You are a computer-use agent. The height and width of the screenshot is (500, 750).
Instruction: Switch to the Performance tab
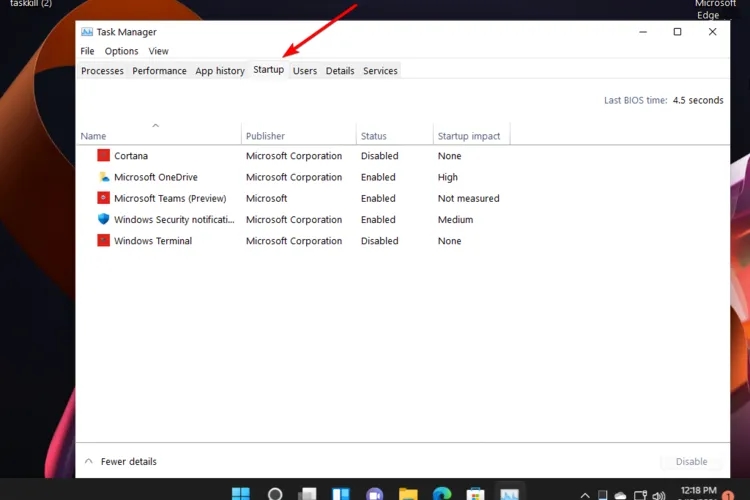pos(159,71)
